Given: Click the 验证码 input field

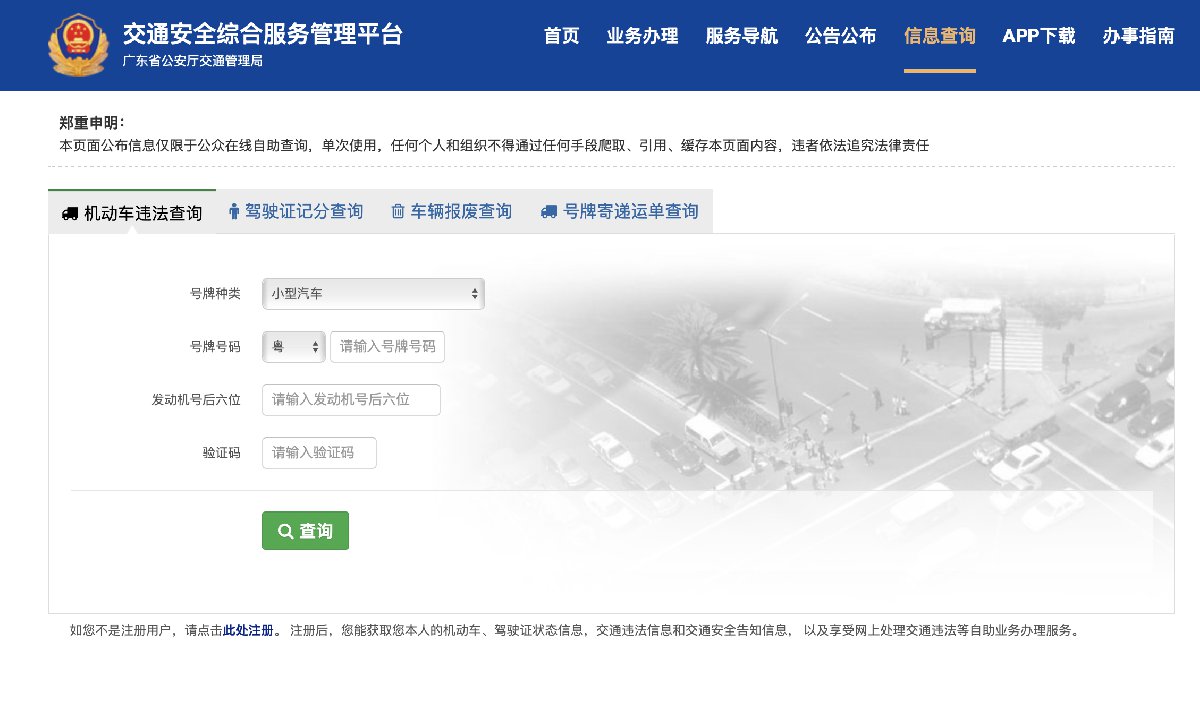Looking at the screenshot, I should pos(319,453).
